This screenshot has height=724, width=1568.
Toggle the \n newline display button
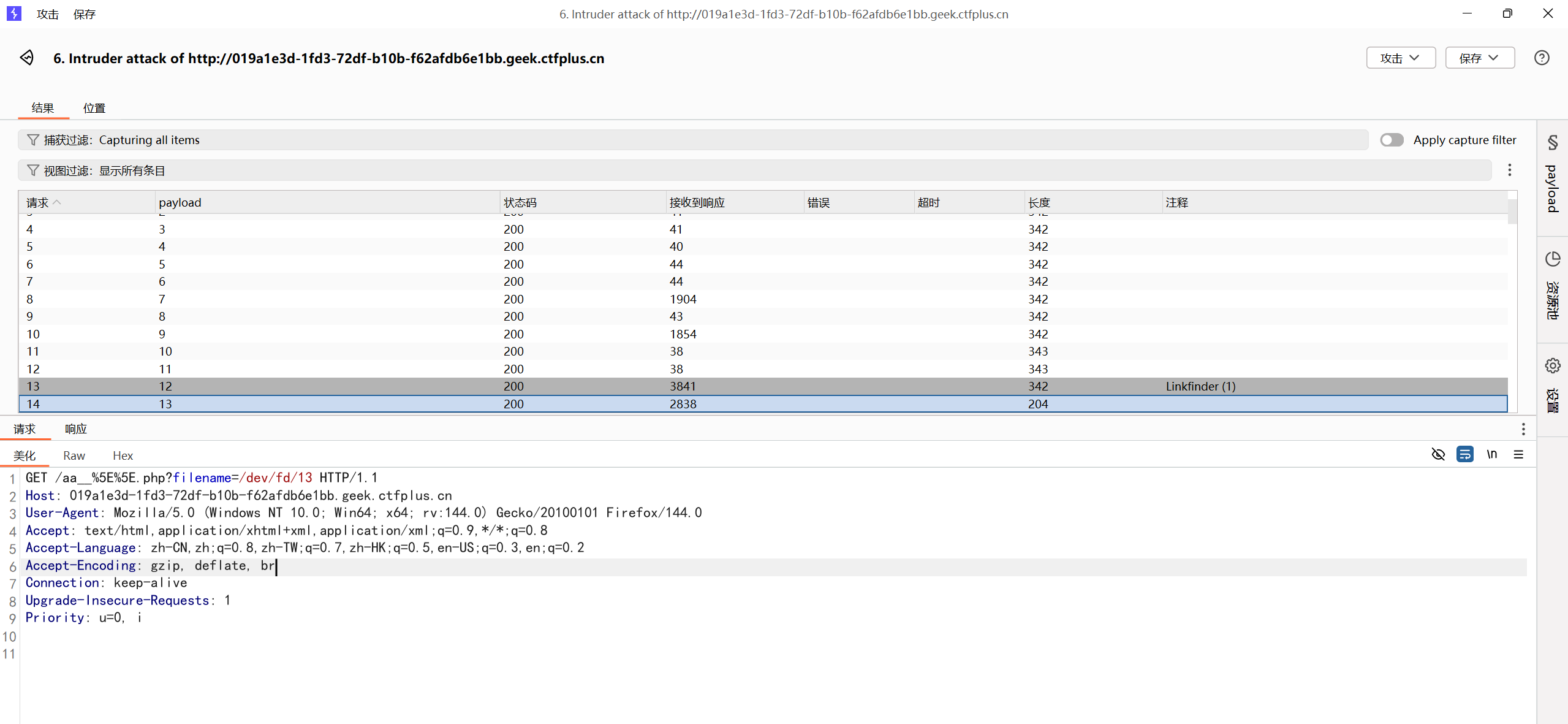1491,454
